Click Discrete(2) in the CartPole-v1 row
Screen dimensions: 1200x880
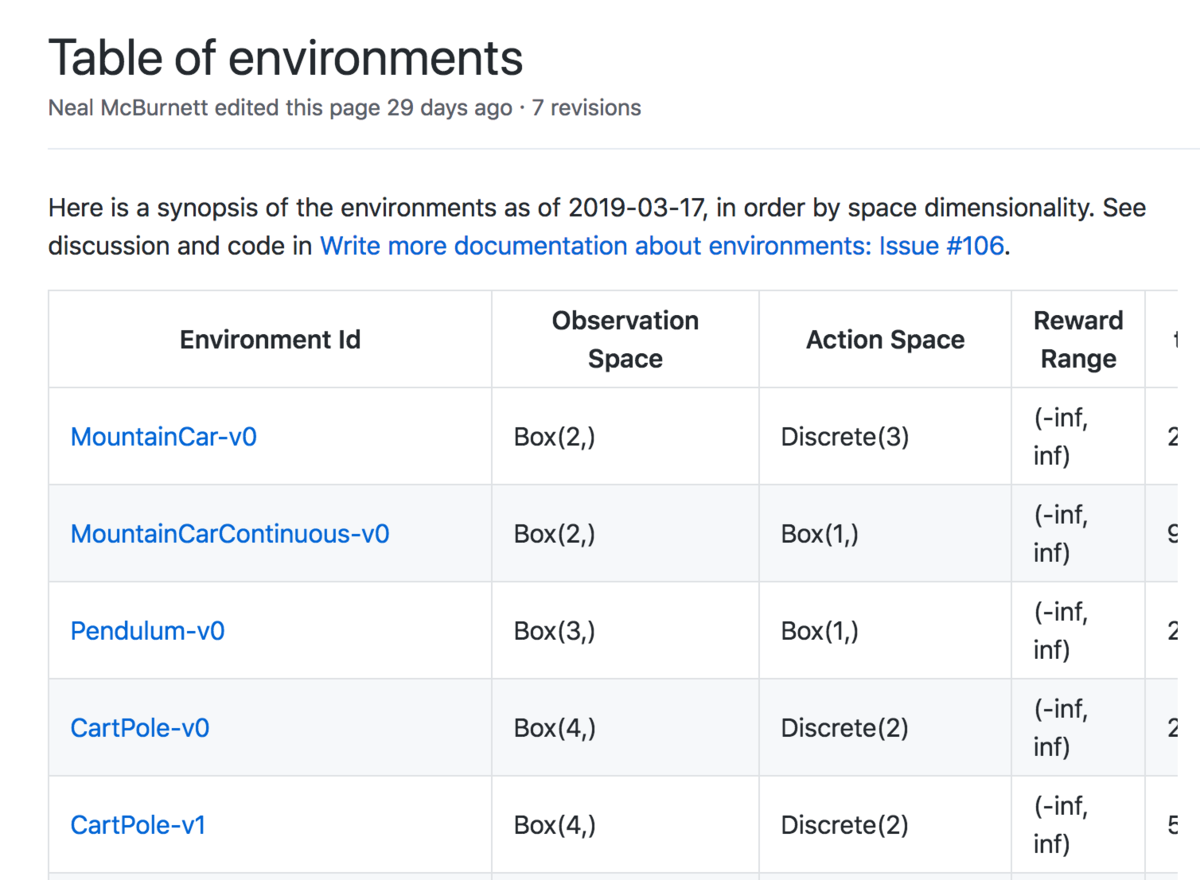[x=844, y=825]
